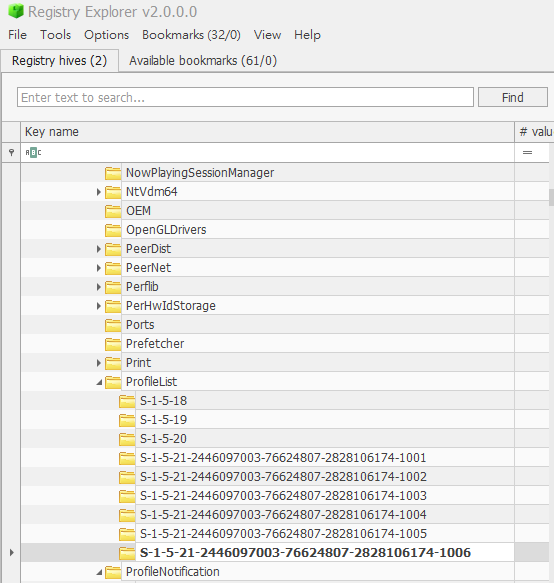Click the vertical scrollbar thumb
554x583 pixels.
coord(551,197)
